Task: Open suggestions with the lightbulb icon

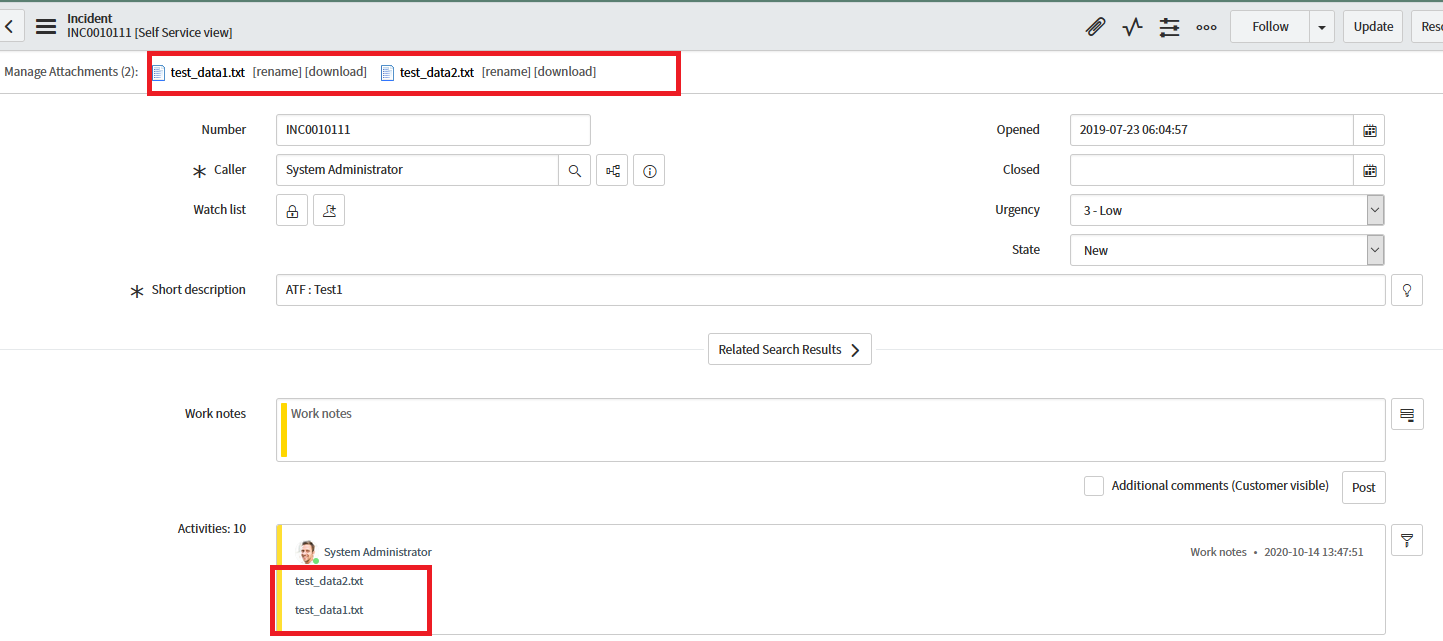Action: tap(1407, 290)
